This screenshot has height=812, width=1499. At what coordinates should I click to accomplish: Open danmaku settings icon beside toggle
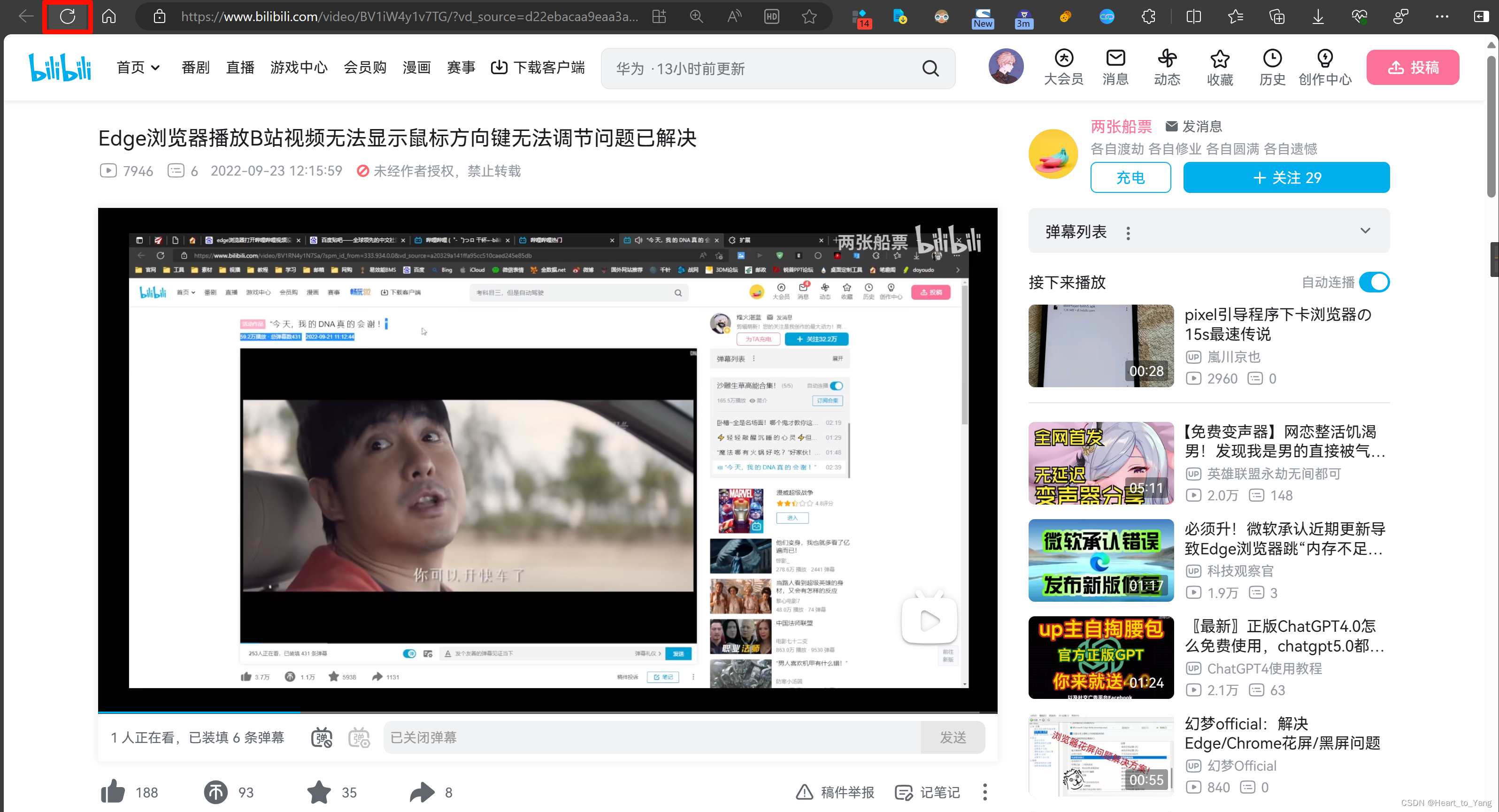(359, 737)
